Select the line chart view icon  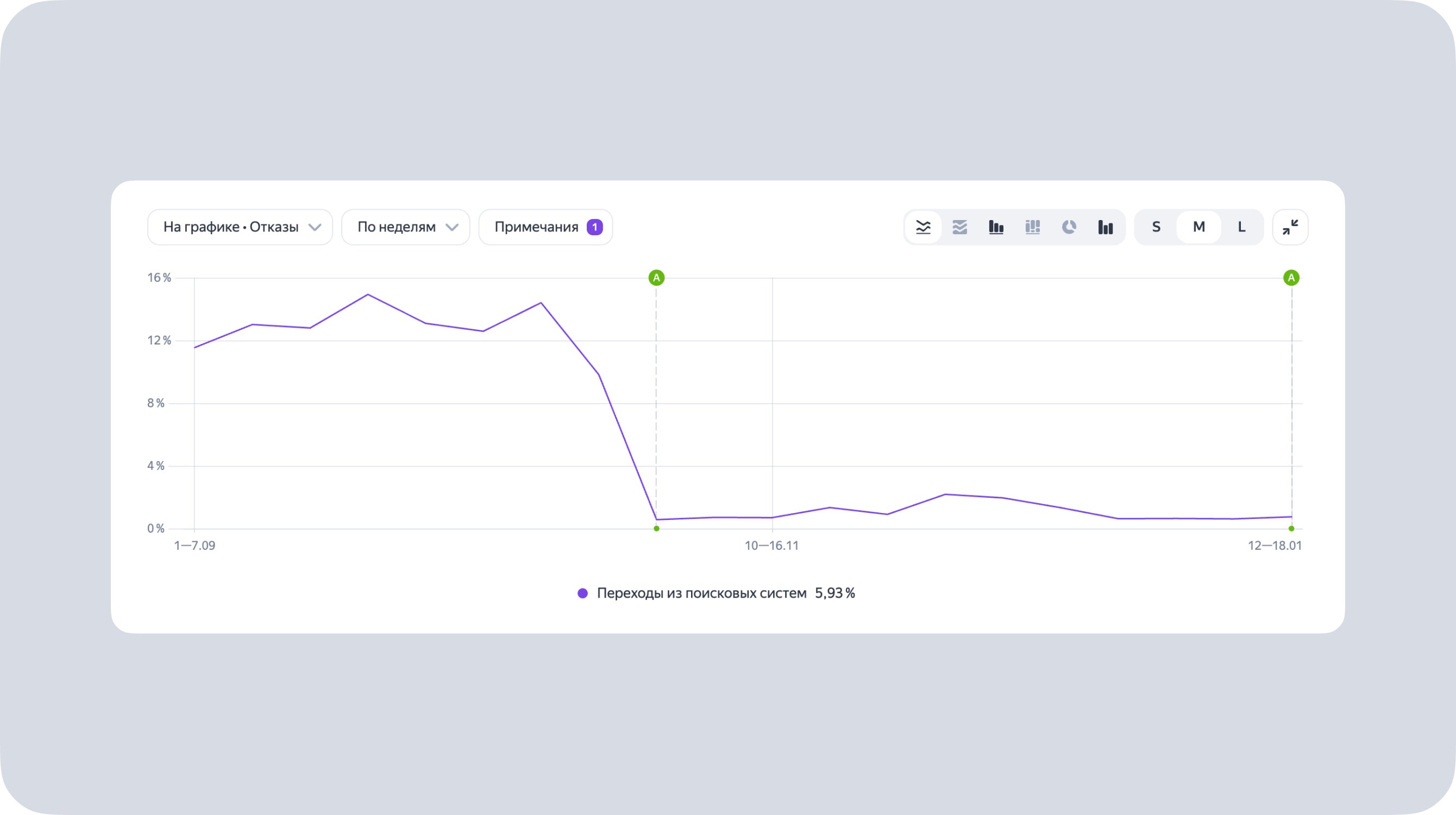(923, 227)
